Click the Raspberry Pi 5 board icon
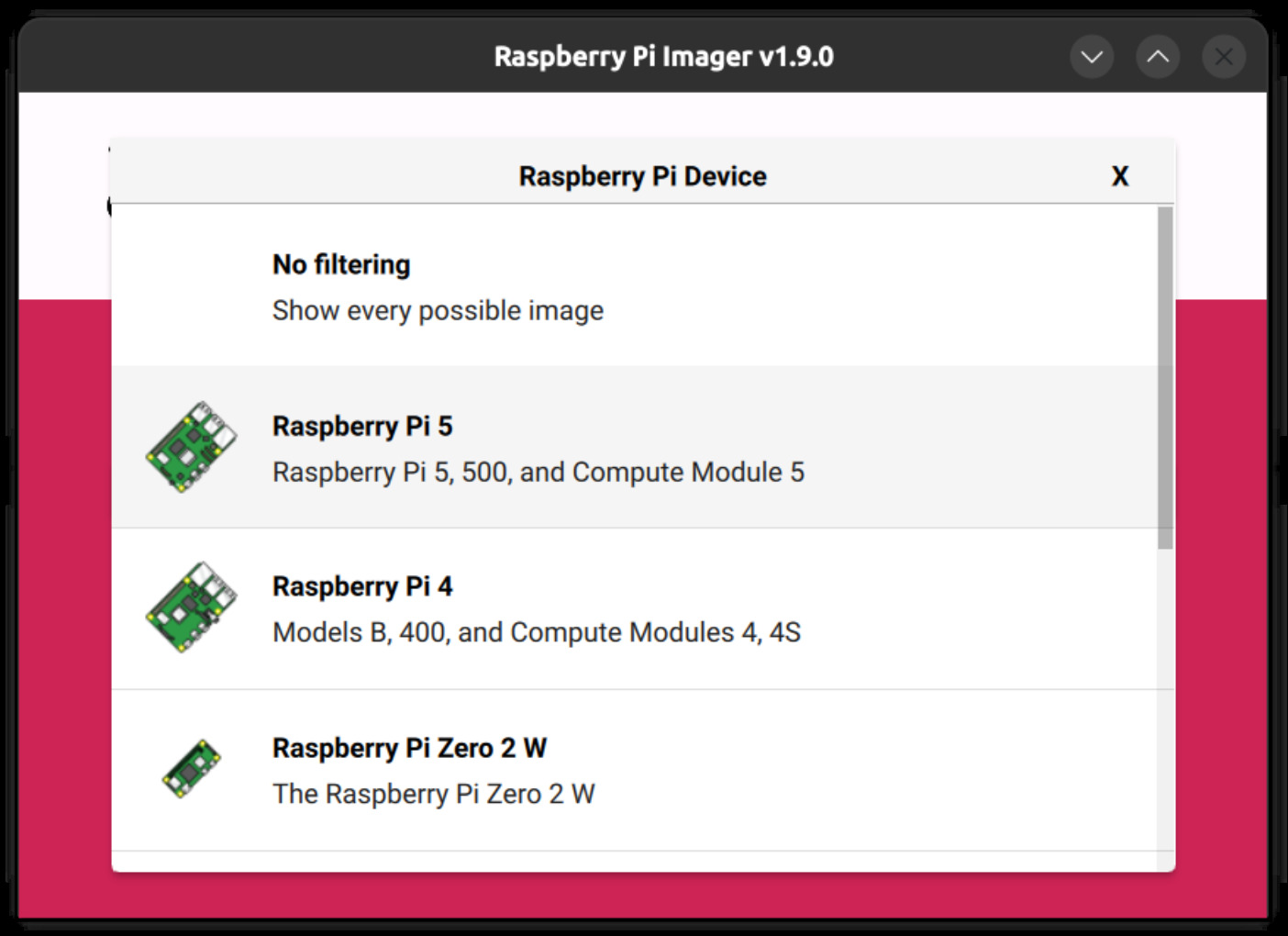The width and height of the screenshot is (1288, 936). pos(191,447)
